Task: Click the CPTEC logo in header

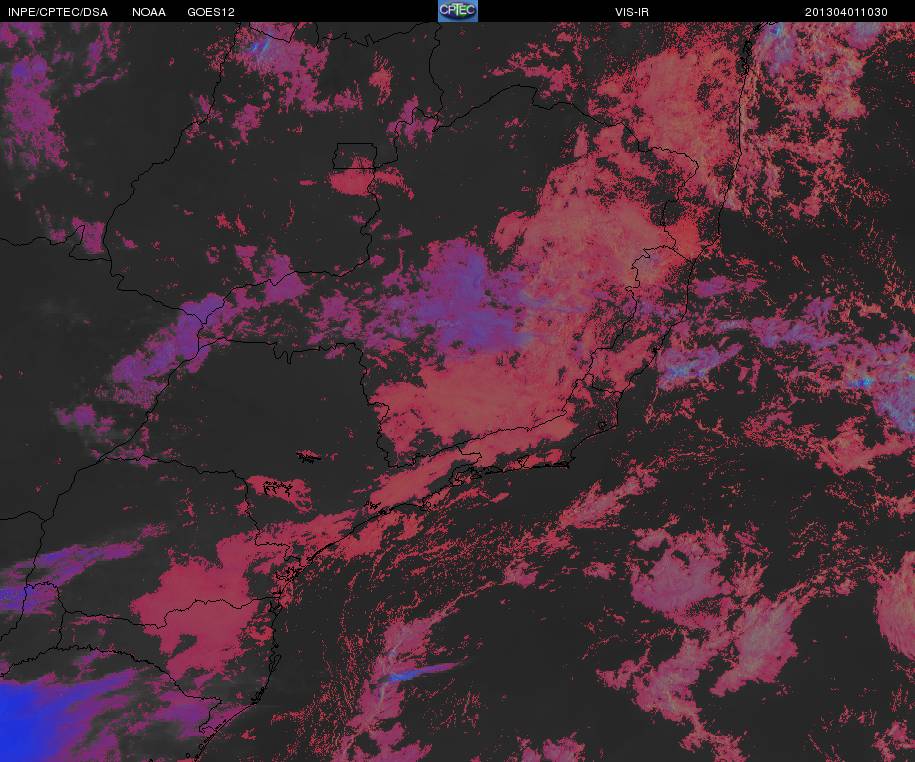Action: coord(458,11)
